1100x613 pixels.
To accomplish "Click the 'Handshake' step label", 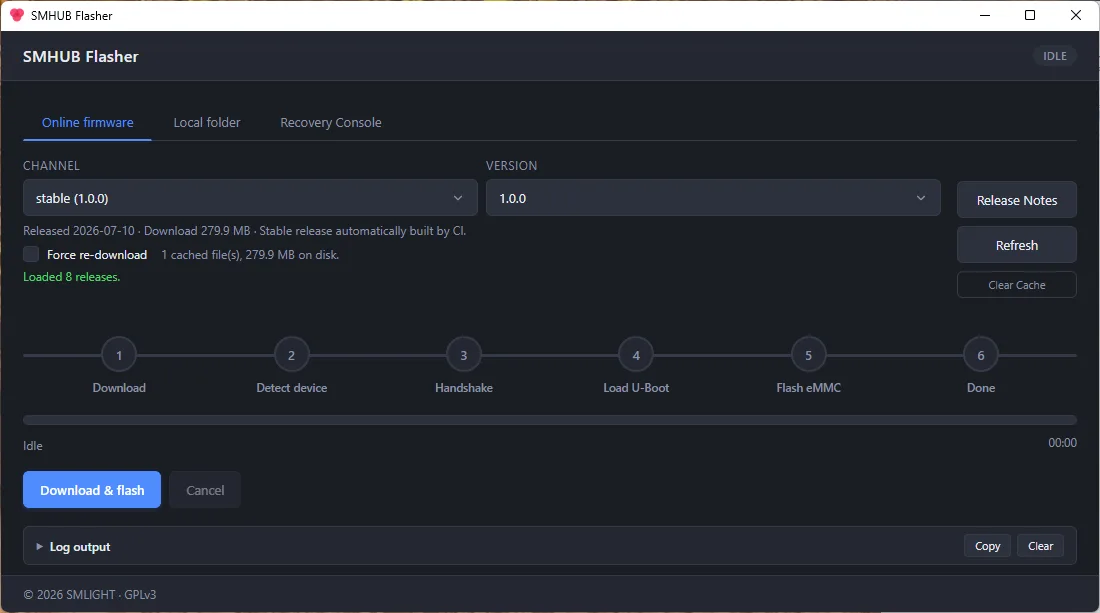I will [x=464, y=388].
